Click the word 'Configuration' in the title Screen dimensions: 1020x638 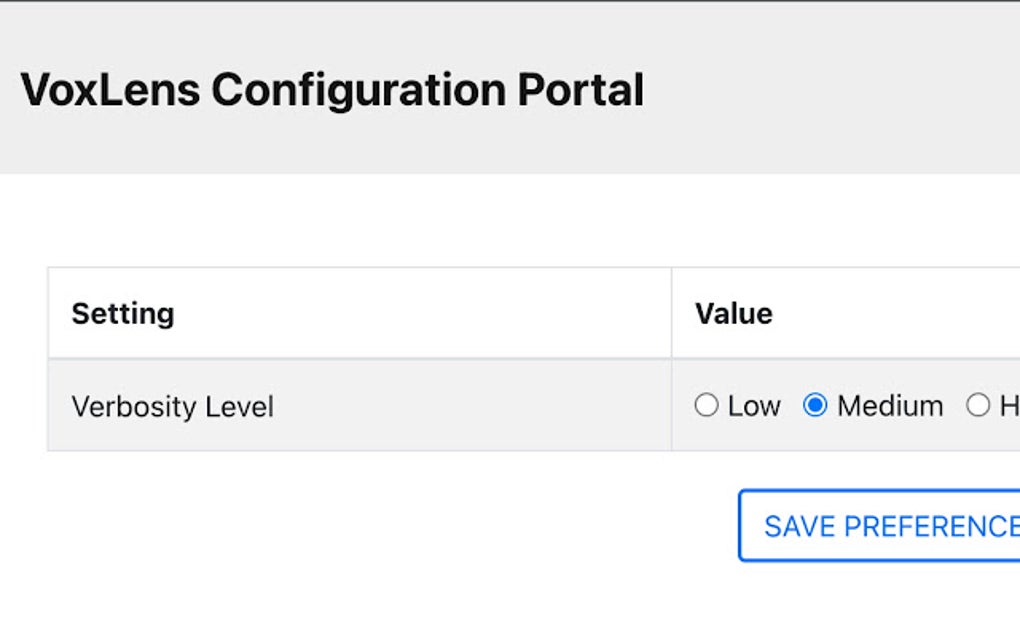coord(358,90)
